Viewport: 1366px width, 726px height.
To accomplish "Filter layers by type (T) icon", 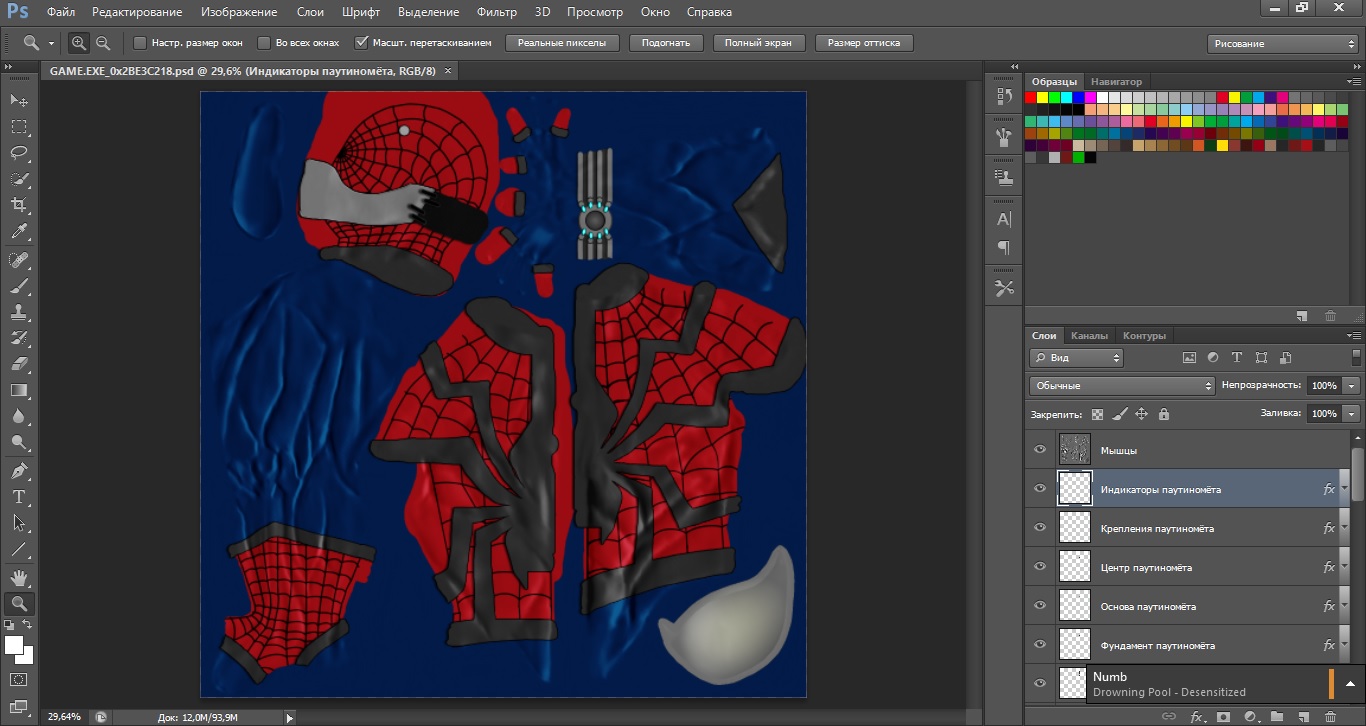I will 1237,357.
